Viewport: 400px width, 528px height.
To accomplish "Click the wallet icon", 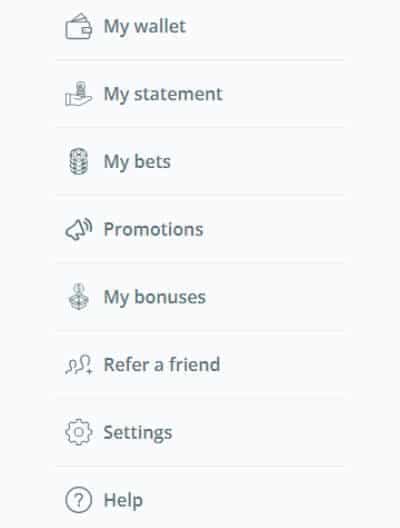I will pyautogui.click(x=78, y=26).
